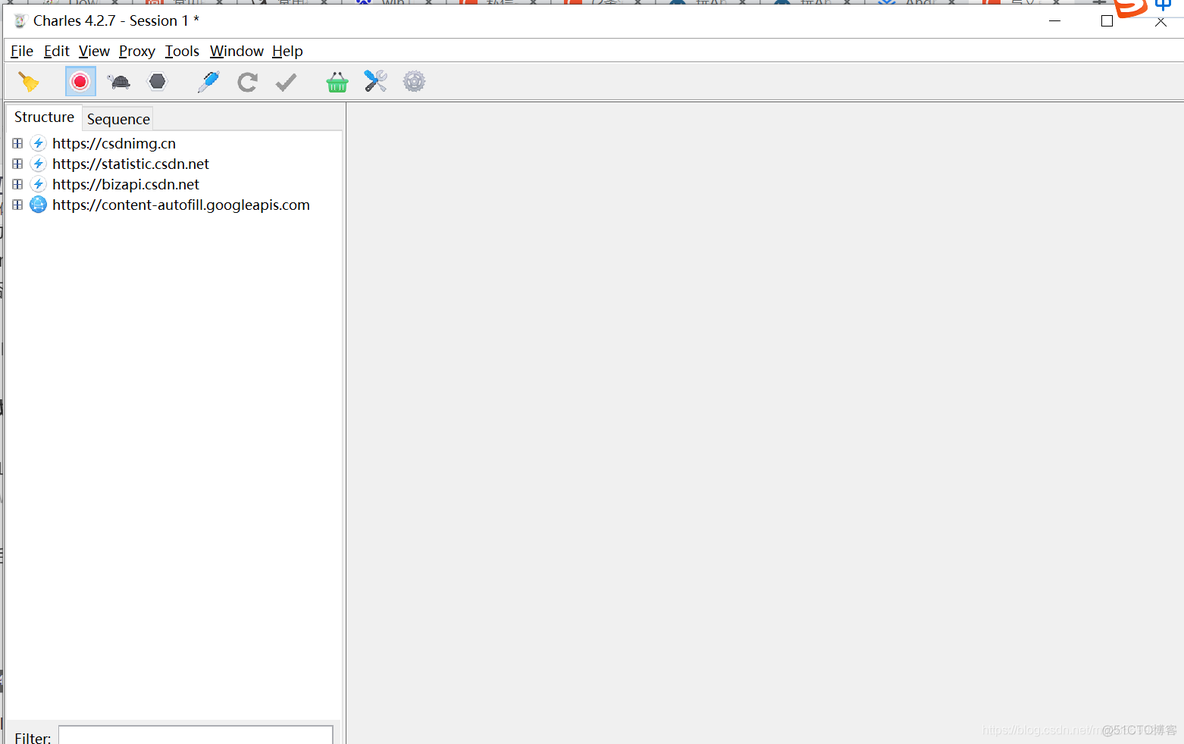Select the https://bizapi.csdn.net host row

click(x=125, y=184)
